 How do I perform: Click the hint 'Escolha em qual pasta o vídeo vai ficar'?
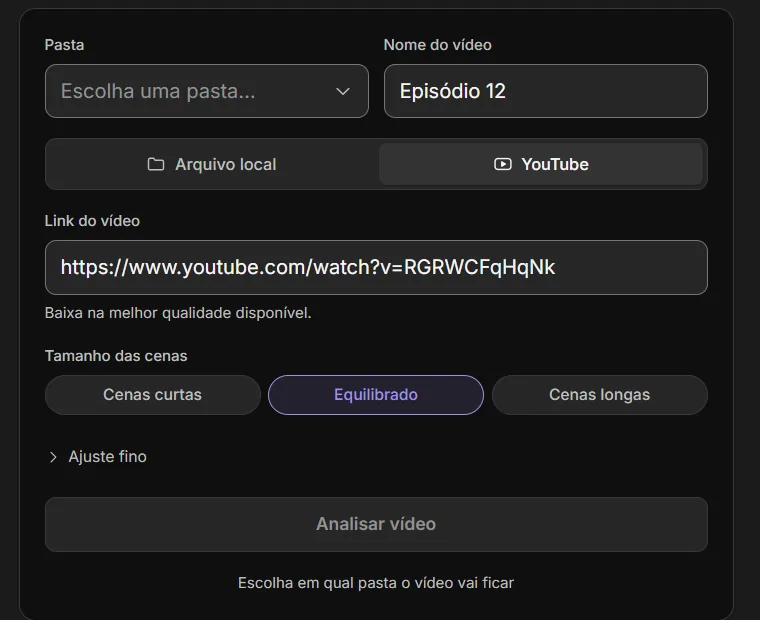pos(376,583)
